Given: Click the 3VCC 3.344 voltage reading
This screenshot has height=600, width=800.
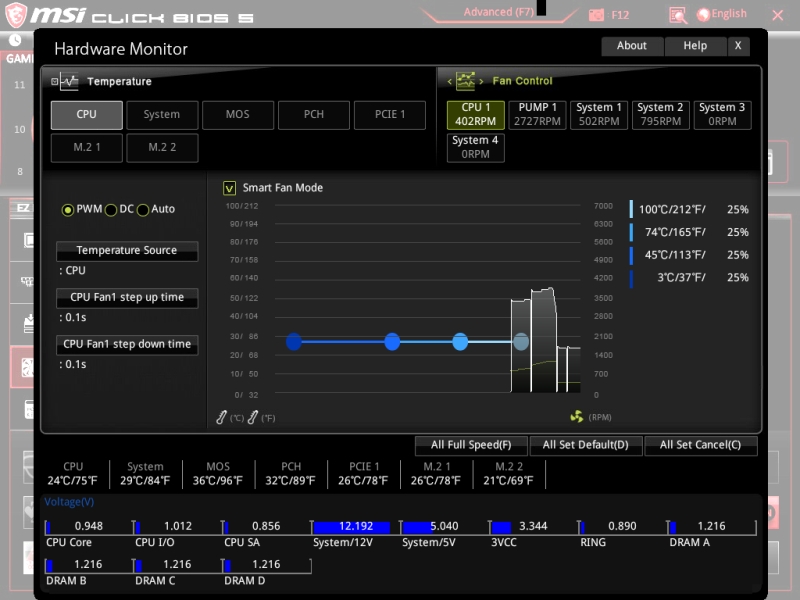Looking at the screenshot, I should click(x=533, y=527).
